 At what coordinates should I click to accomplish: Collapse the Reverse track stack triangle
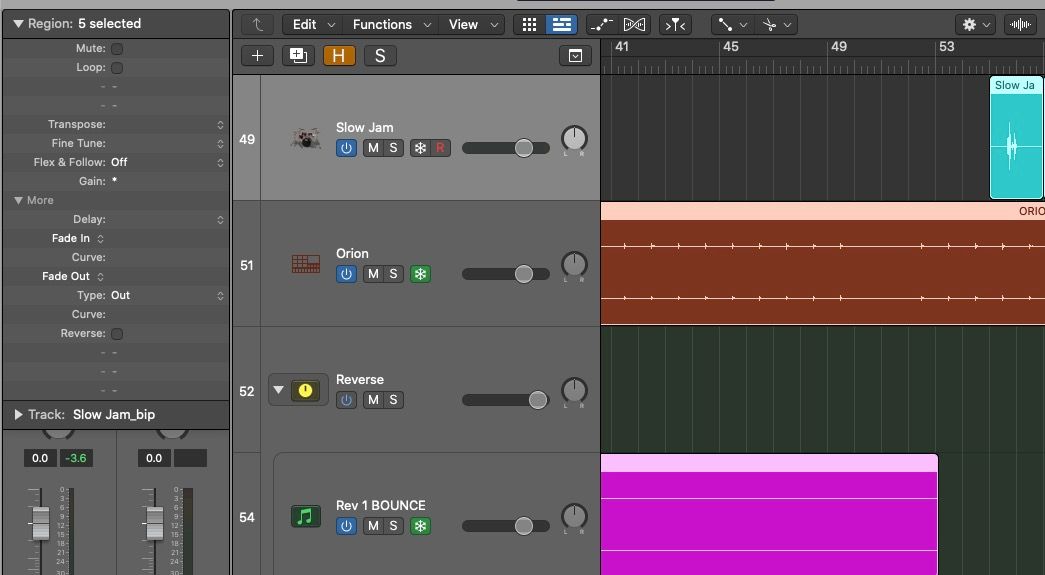pyautogui.click(x=279, y=390)
